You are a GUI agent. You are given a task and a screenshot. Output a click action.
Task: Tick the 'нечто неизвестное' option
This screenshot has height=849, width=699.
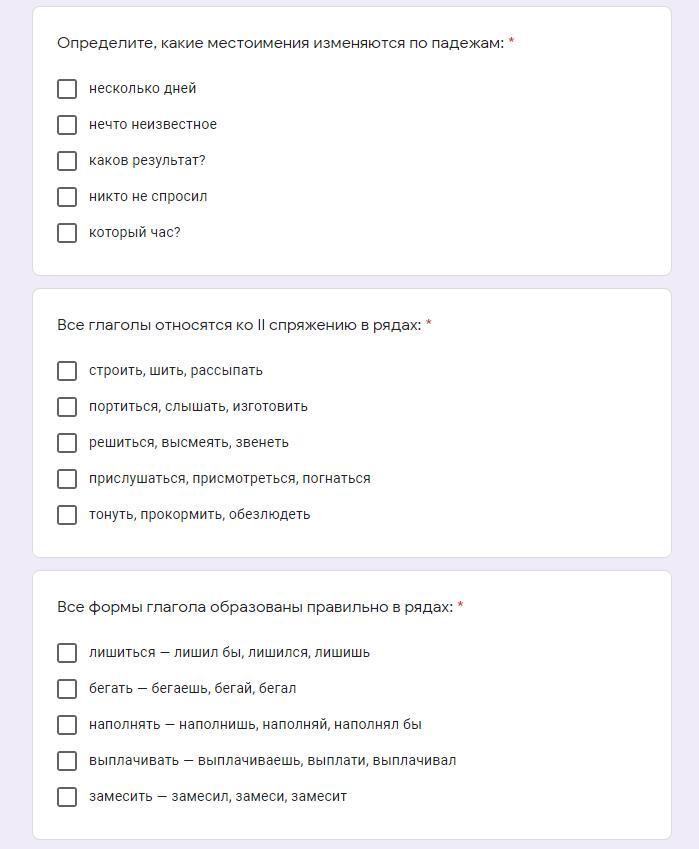click(67, 125)
